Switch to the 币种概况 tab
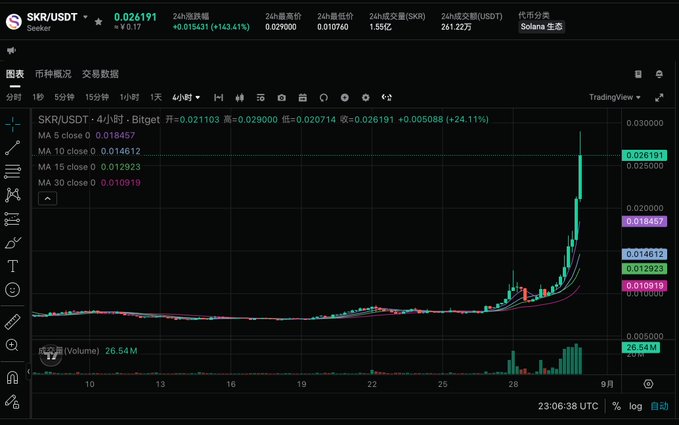This screenshot has width=679, height=425. pyautogui.click(x=53, y=74)
